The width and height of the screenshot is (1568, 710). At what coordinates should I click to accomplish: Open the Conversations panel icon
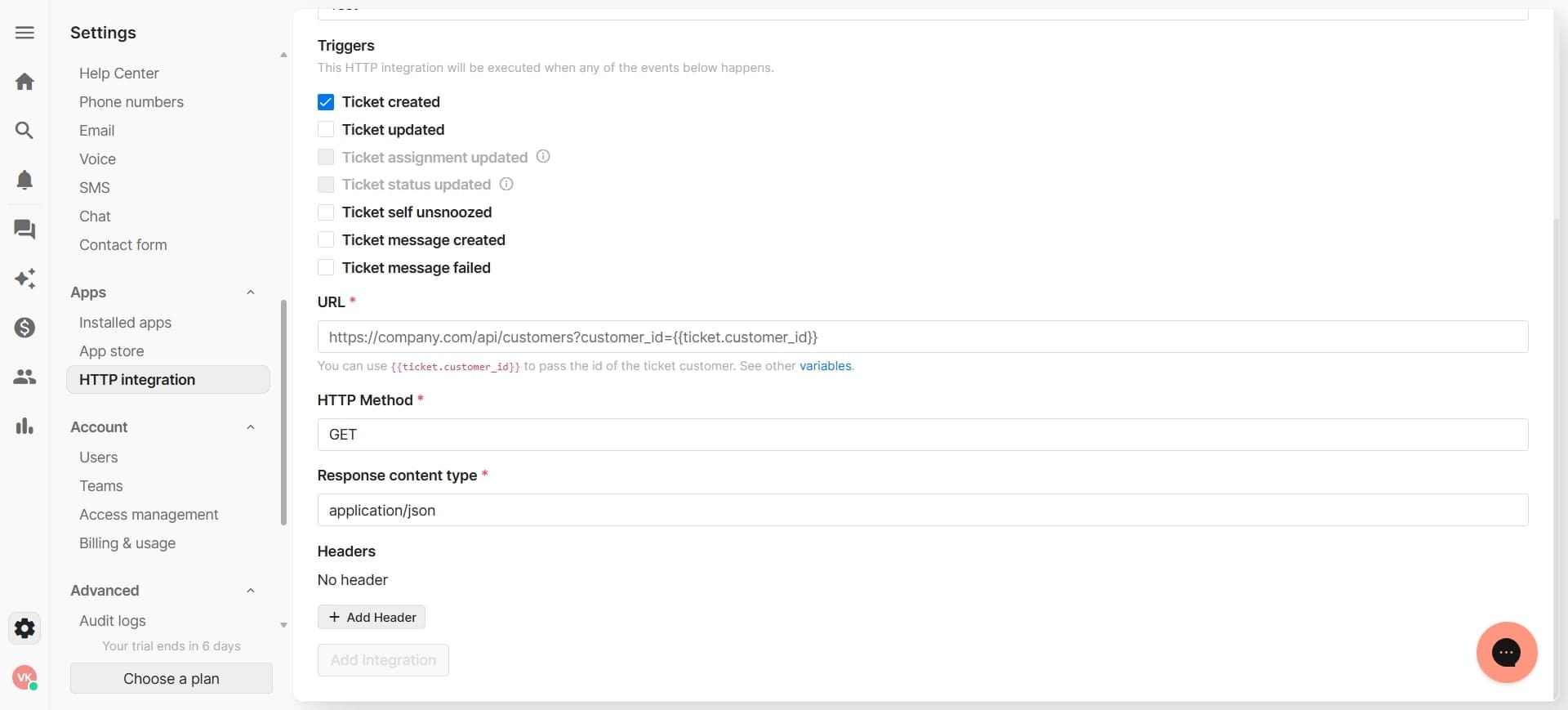24,230
